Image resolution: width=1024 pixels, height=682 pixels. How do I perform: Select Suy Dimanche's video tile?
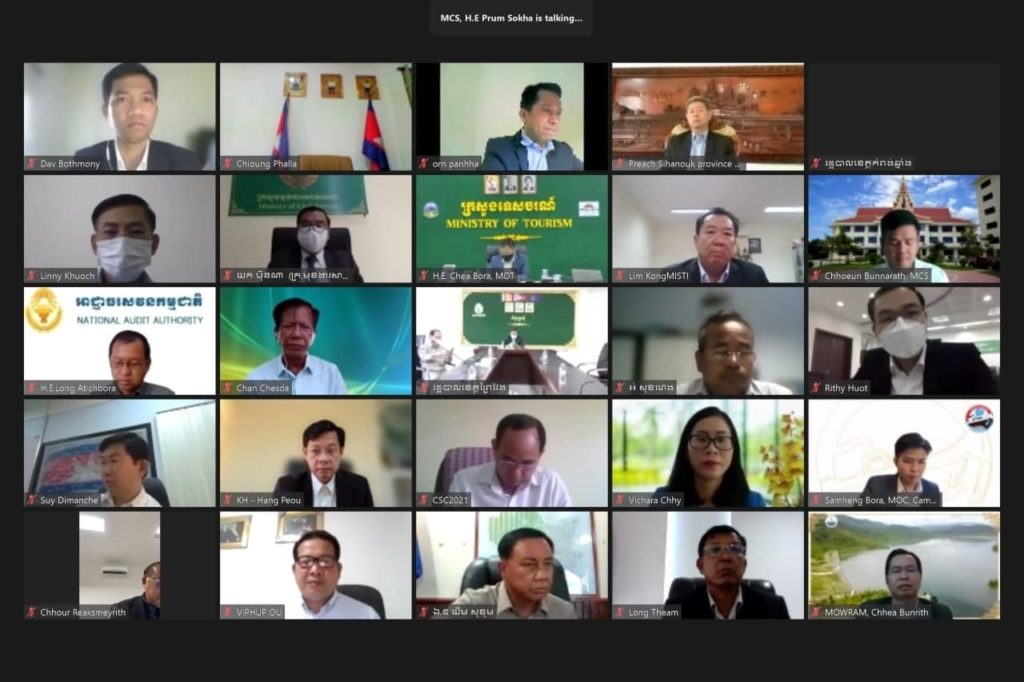click(120, 453)
